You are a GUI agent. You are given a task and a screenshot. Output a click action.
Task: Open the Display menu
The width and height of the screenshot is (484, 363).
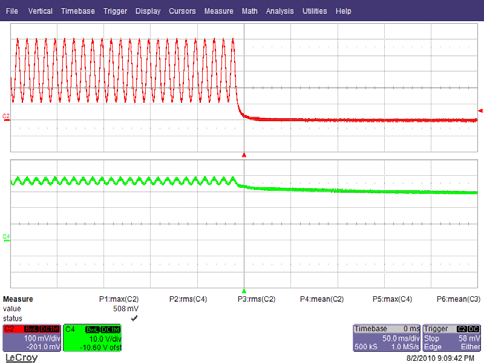(x=148, y=11)
